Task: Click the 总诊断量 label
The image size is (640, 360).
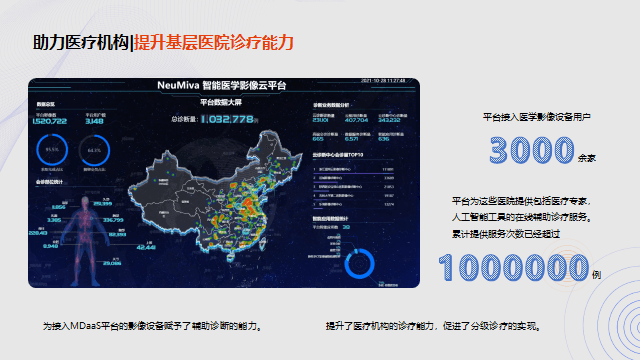Action: [184, 119]
